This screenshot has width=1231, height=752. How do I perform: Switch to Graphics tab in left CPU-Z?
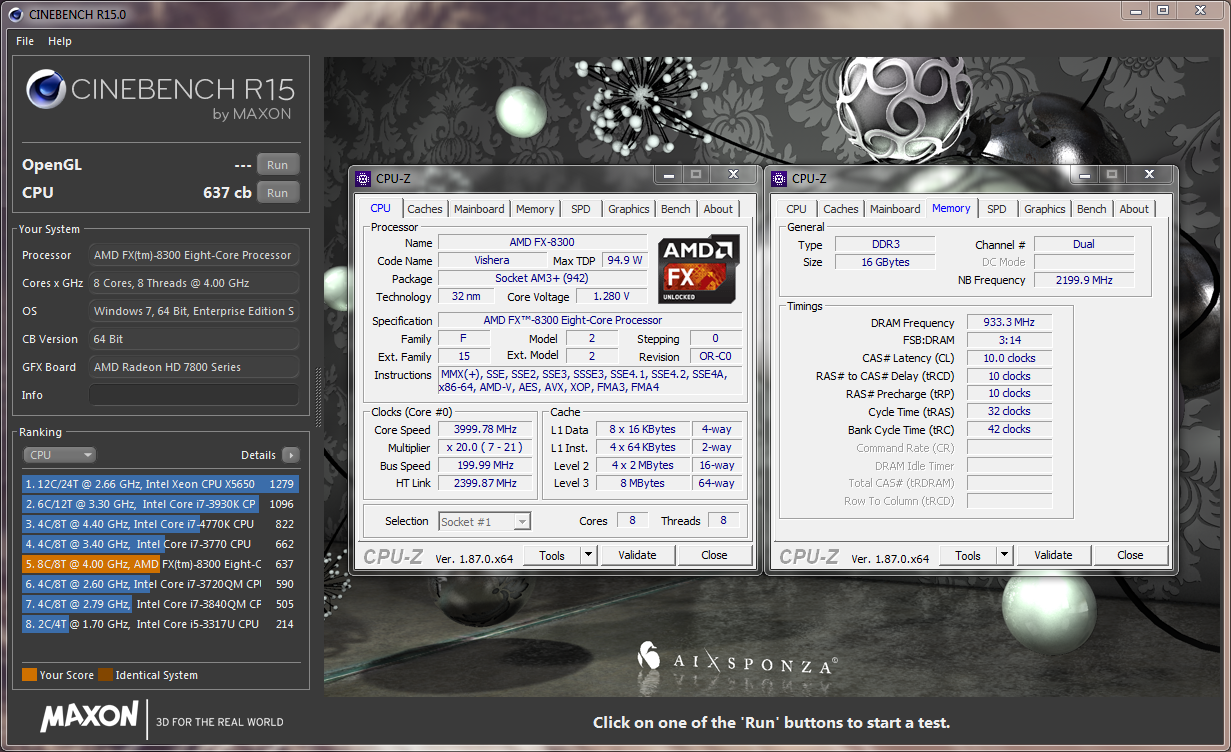(x=629, y=209)
